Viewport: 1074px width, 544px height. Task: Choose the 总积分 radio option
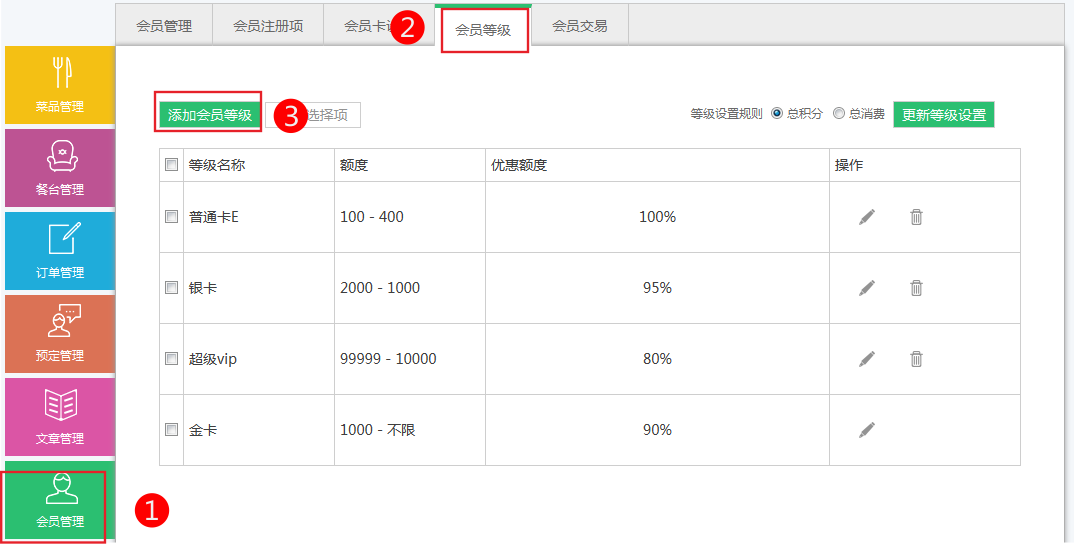pyautogui.click(x=777, y=114)
